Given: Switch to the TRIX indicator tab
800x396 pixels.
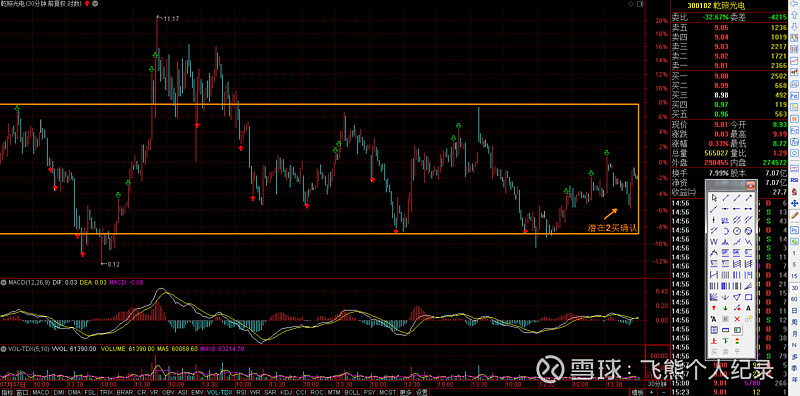Looking at the screenshot, I should coord(106,392).
